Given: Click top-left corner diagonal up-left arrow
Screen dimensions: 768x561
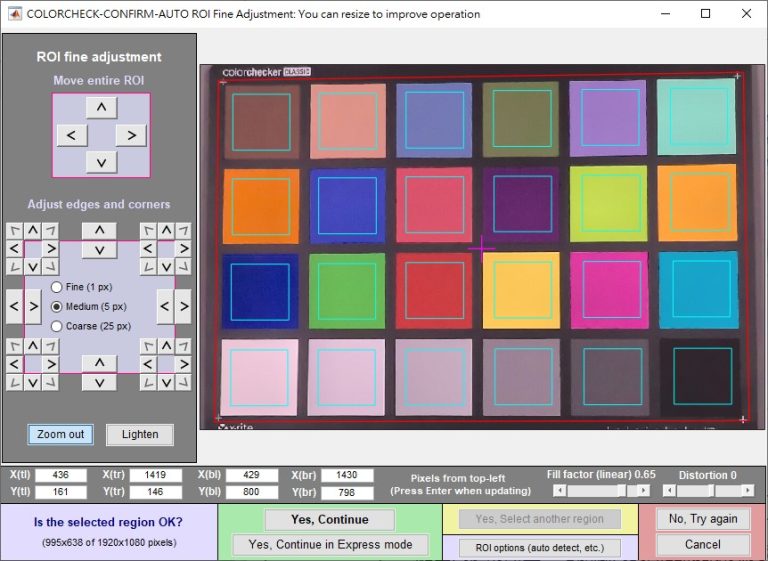Looking at the screenshot, I should tap(15, 230).
